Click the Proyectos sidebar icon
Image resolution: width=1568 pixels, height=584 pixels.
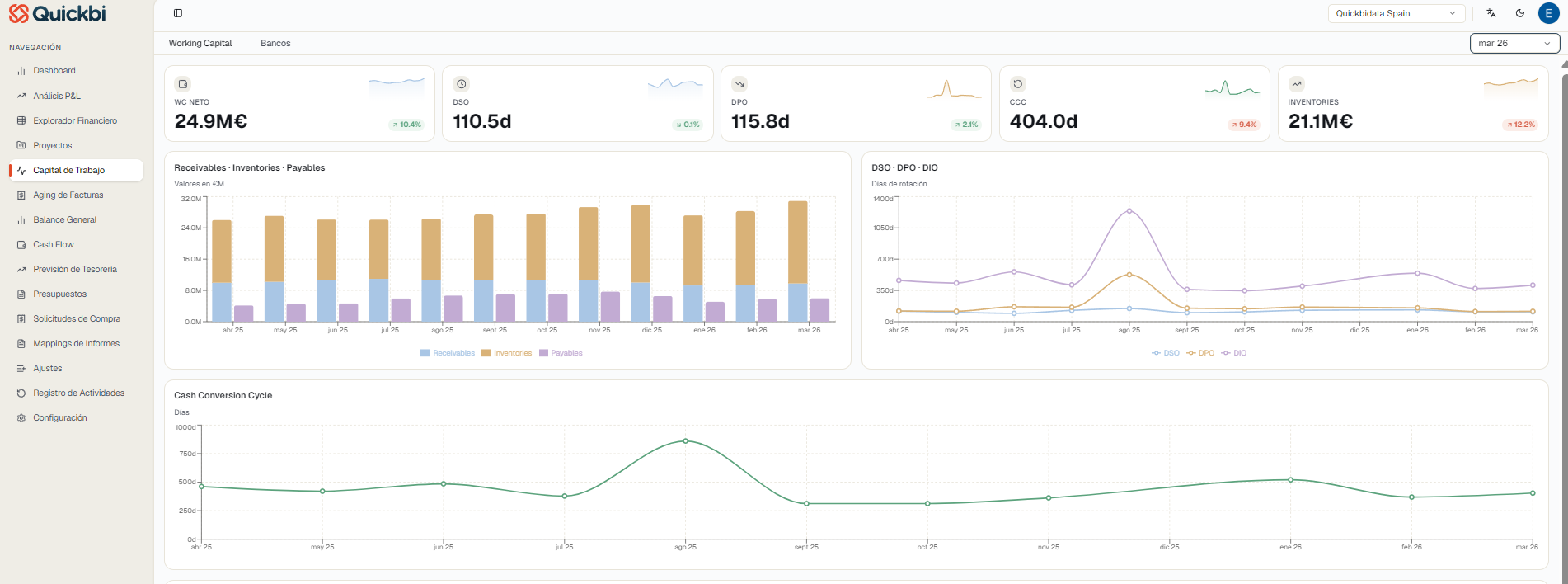point(21,145)
